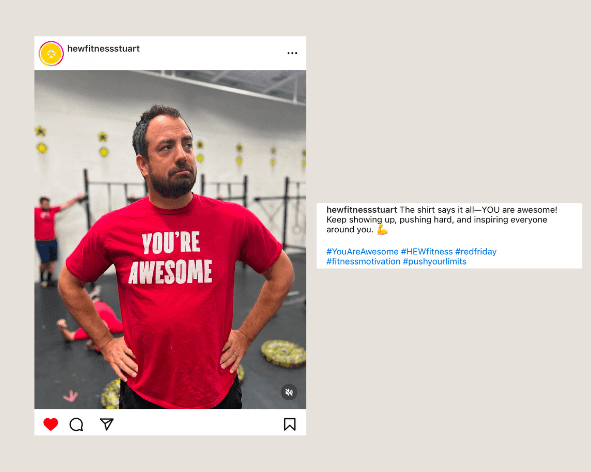Click the caption text about showing up
Viewport: 591px width, 472px height.
436,220
